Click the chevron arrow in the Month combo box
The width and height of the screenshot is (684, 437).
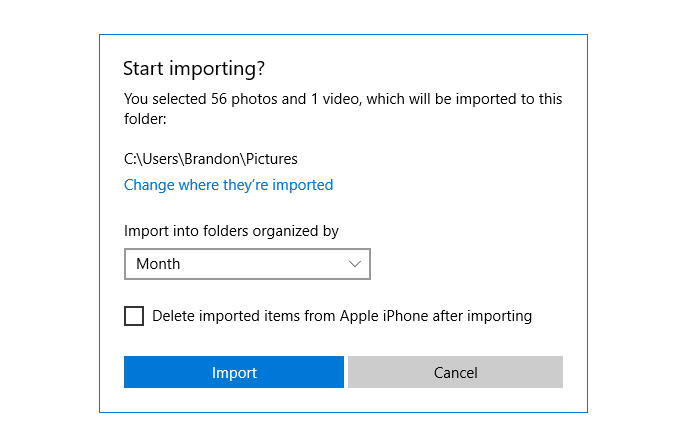(x=355, y=264)
